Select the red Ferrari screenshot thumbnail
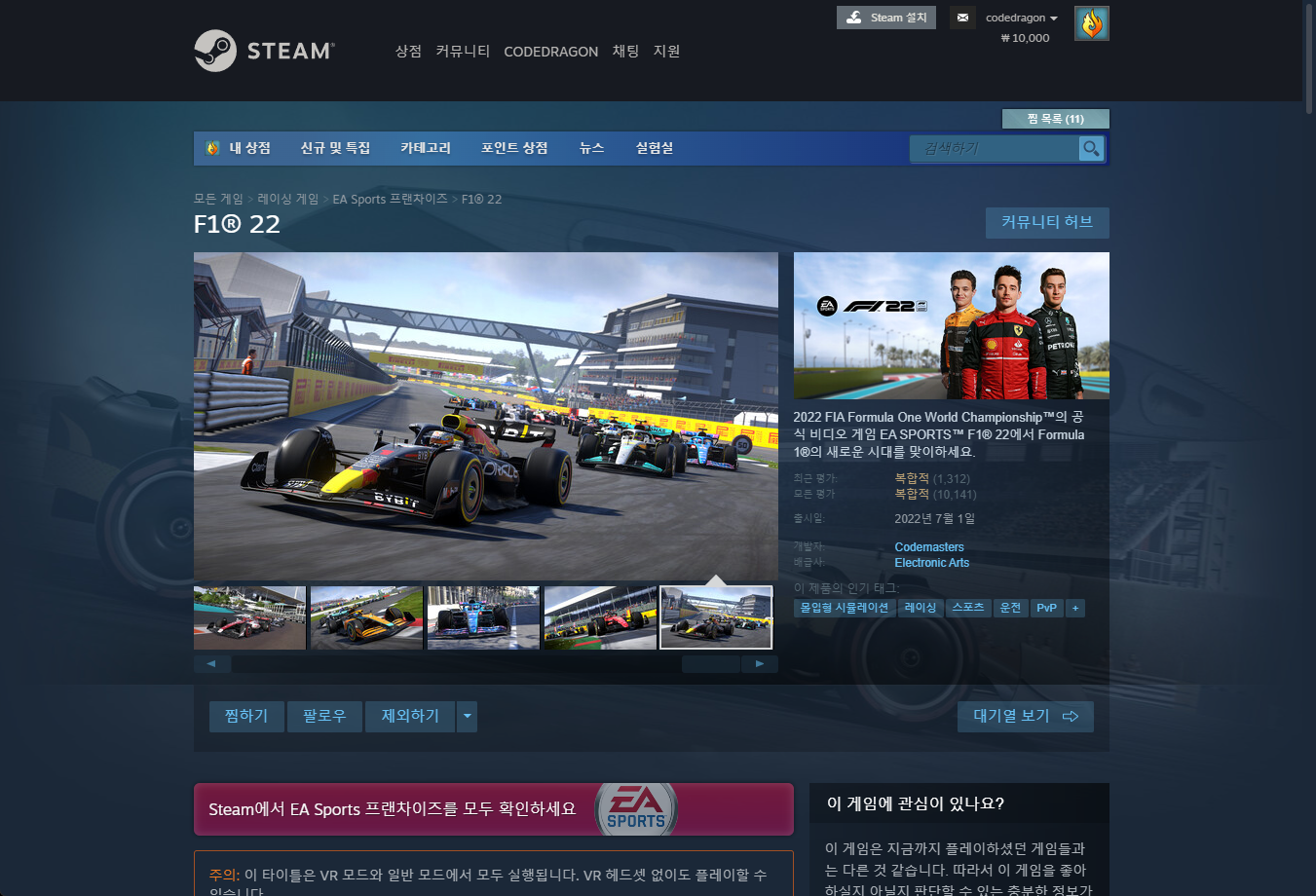Image resolution: width=1316 pixels, height=896 pixels. (x=600, y=617)
